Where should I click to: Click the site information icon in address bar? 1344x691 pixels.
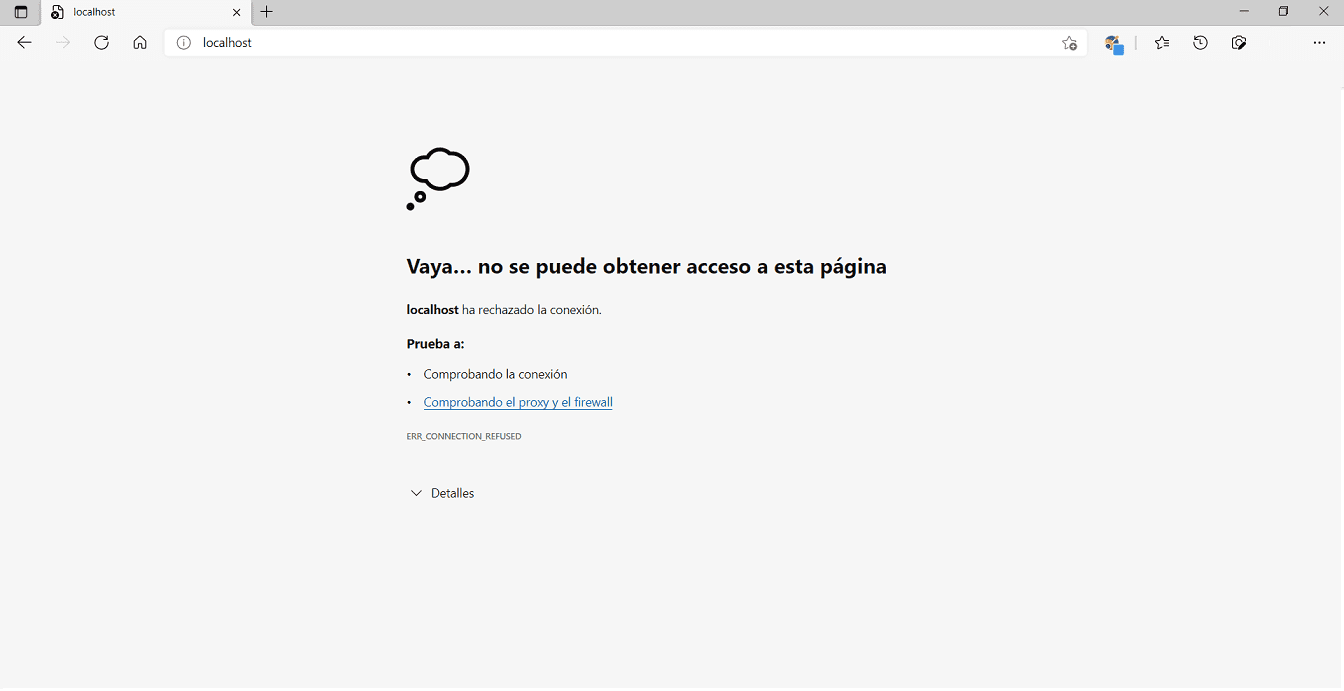(x=184, y=42)
